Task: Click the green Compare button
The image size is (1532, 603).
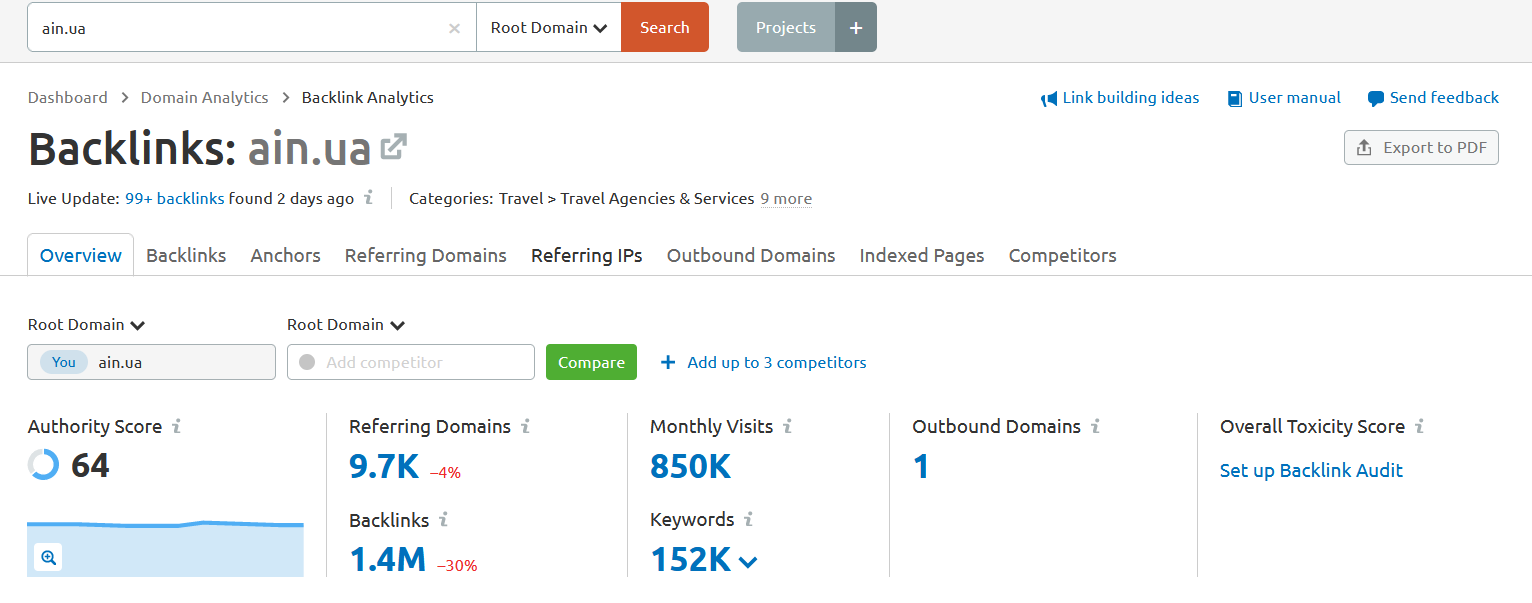Action: point(591,362)
